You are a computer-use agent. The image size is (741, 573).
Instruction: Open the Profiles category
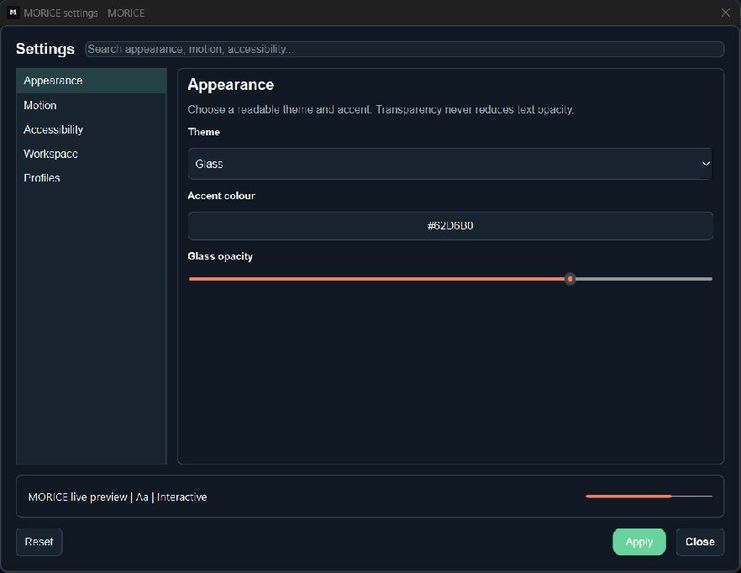click(91, 178)
